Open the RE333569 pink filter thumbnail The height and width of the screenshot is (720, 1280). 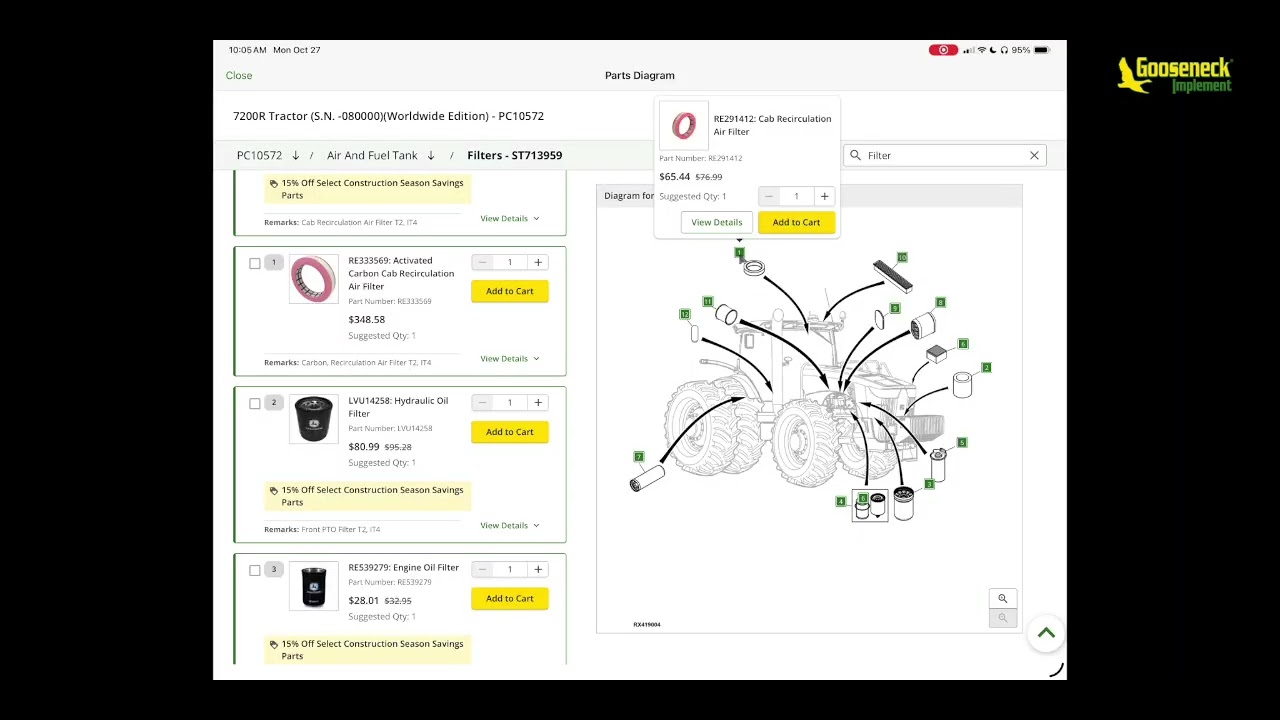click(x=313, y=279)
